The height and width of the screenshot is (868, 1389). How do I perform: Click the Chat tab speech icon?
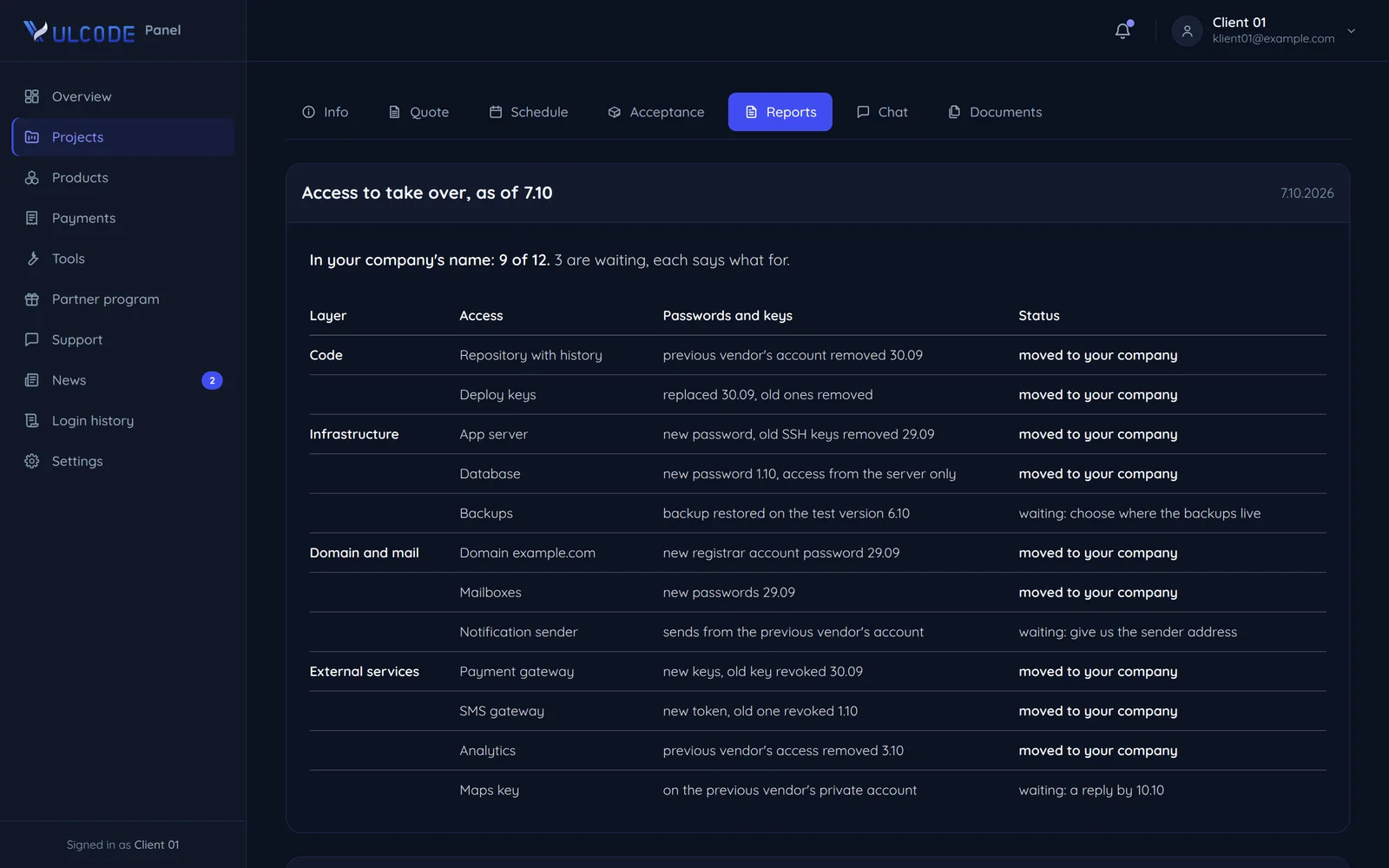click(863, 112)
